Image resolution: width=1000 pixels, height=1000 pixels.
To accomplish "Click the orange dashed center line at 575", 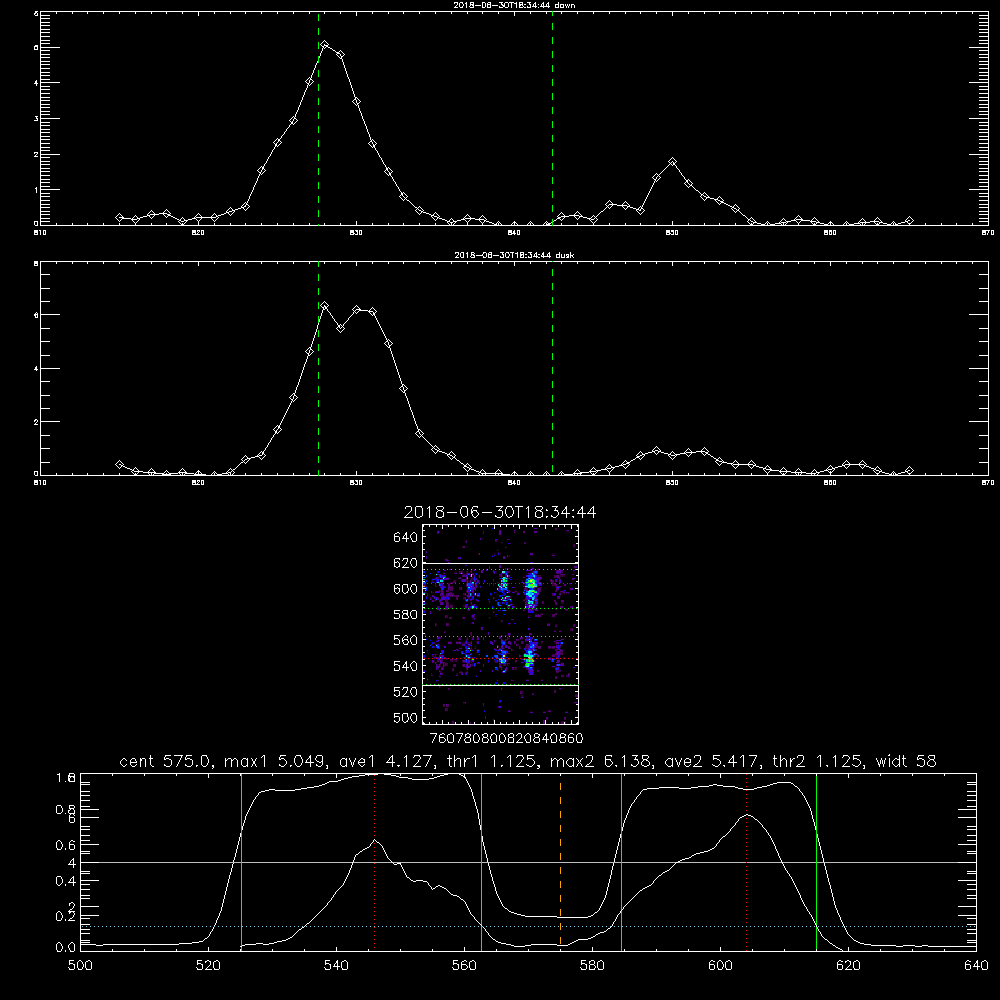I will (560, 864).
